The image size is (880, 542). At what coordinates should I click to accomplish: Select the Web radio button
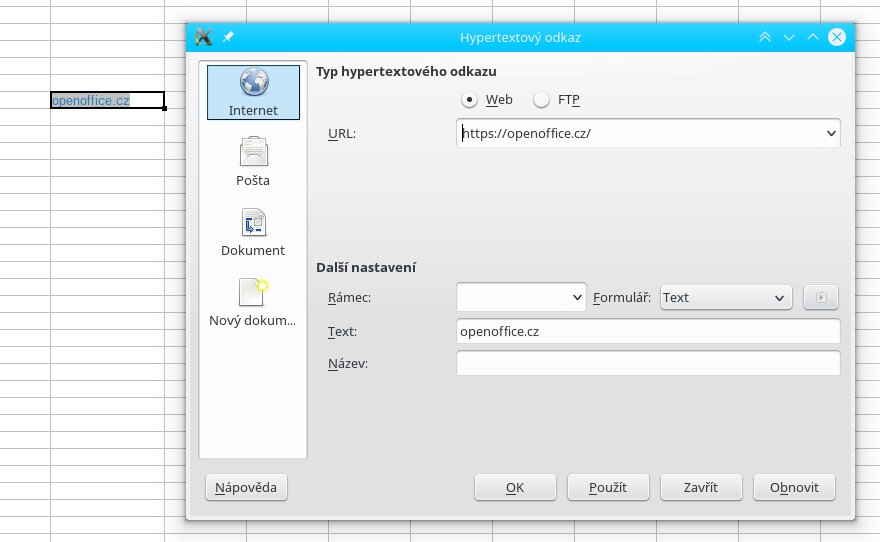(469, 100)
